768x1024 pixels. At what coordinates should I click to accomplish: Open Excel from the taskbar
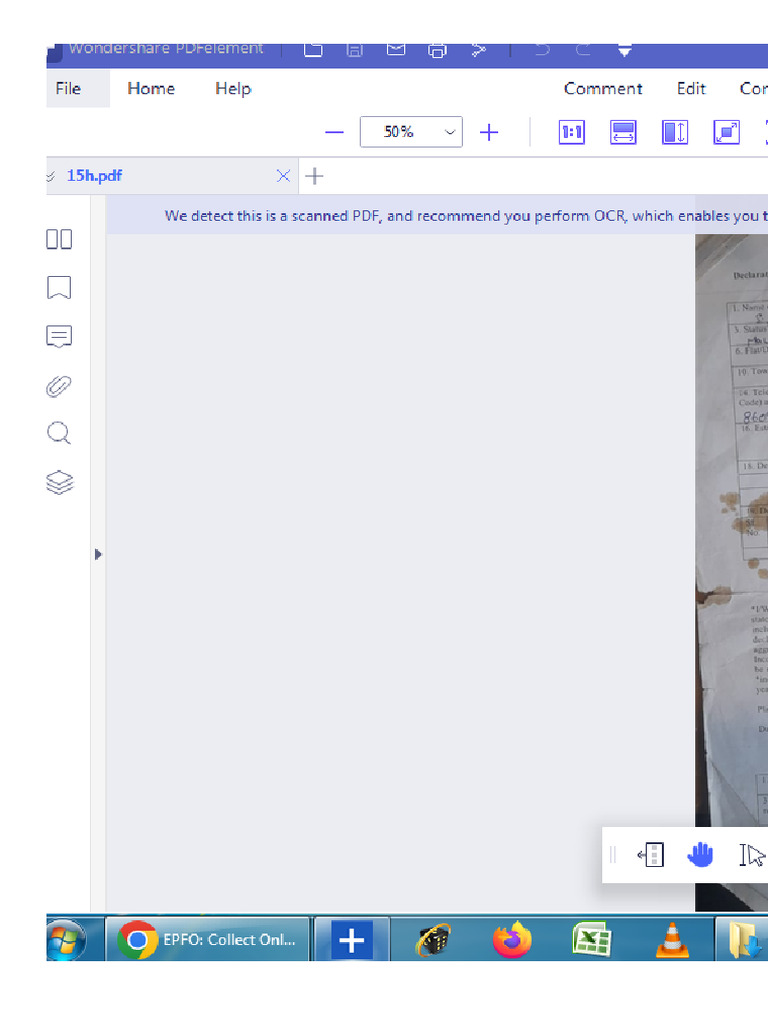click(592, 940)
